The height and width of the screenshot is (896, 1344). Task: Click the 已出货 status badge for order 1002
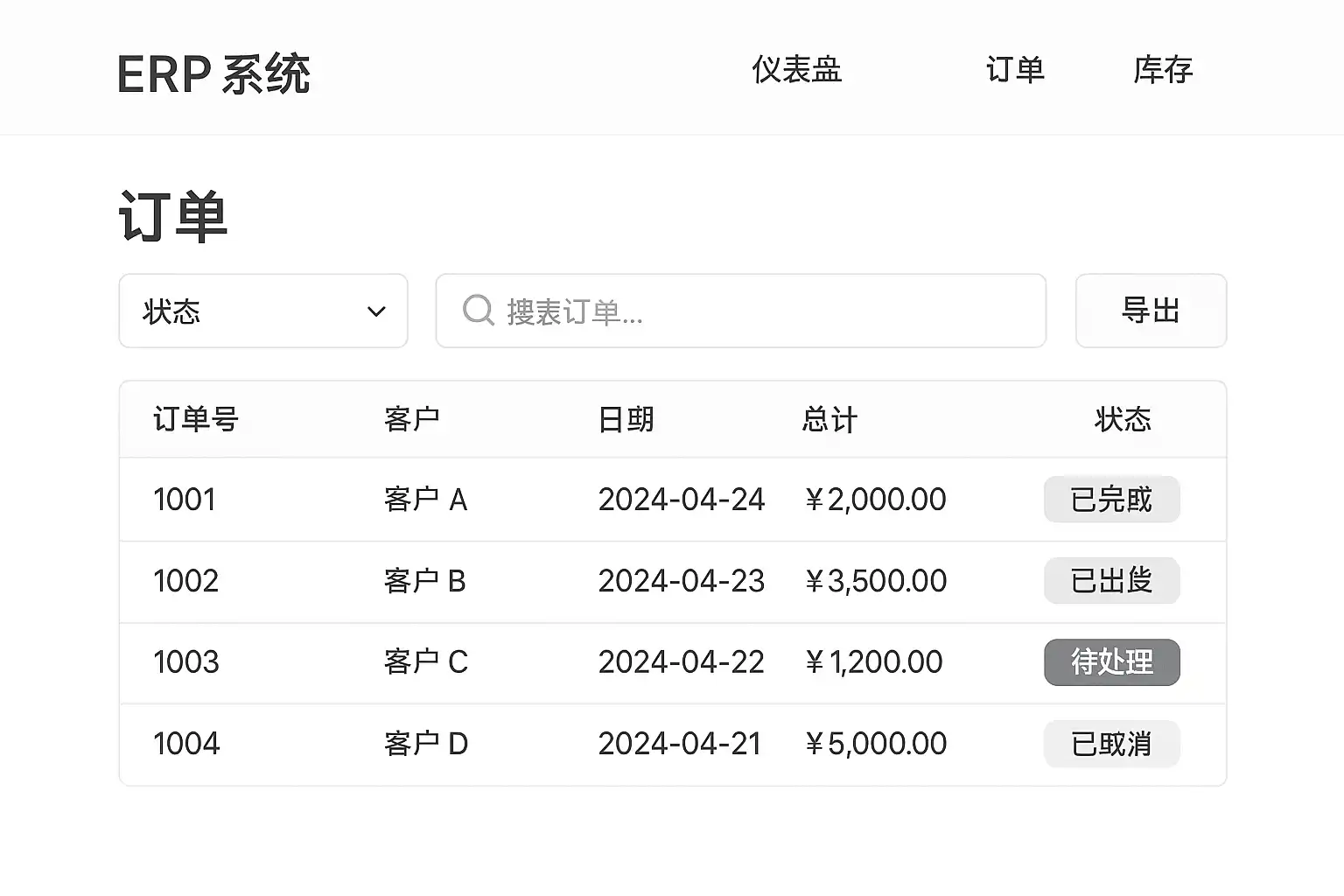point(1111,581)
